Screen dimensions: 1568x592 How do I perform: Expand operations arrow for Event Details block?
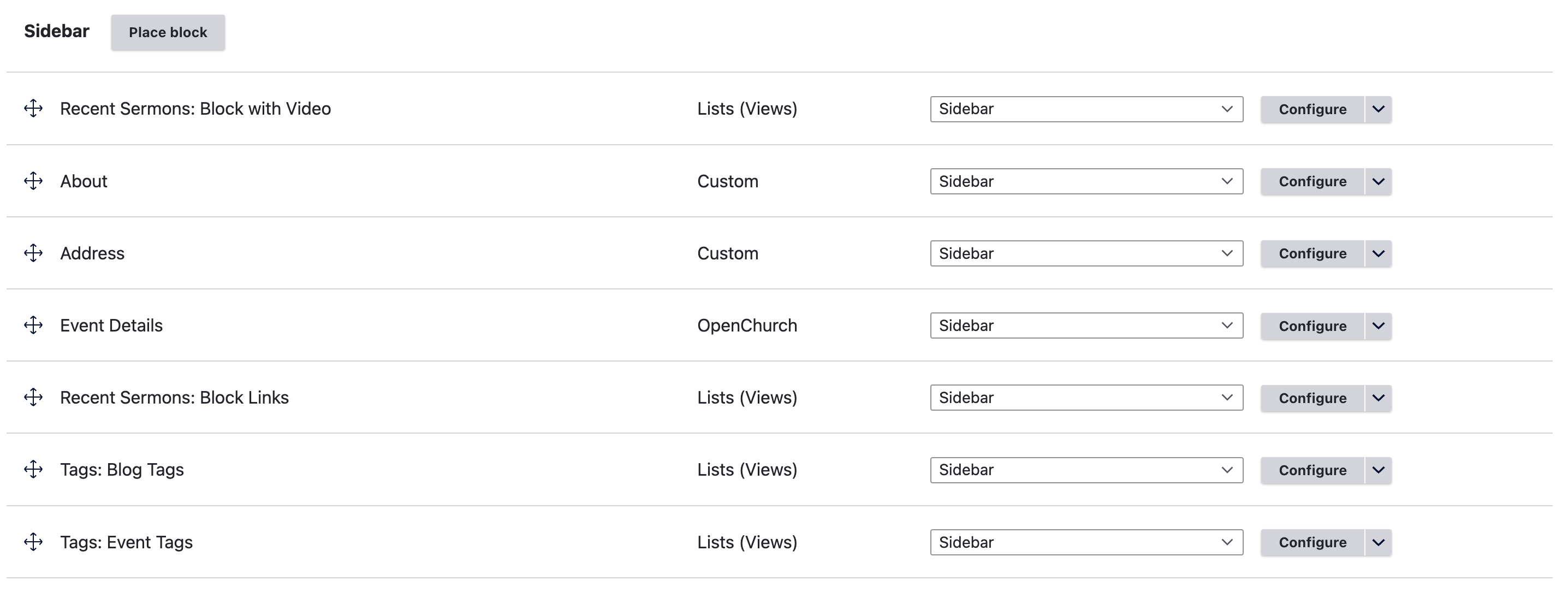(1378, 326)
